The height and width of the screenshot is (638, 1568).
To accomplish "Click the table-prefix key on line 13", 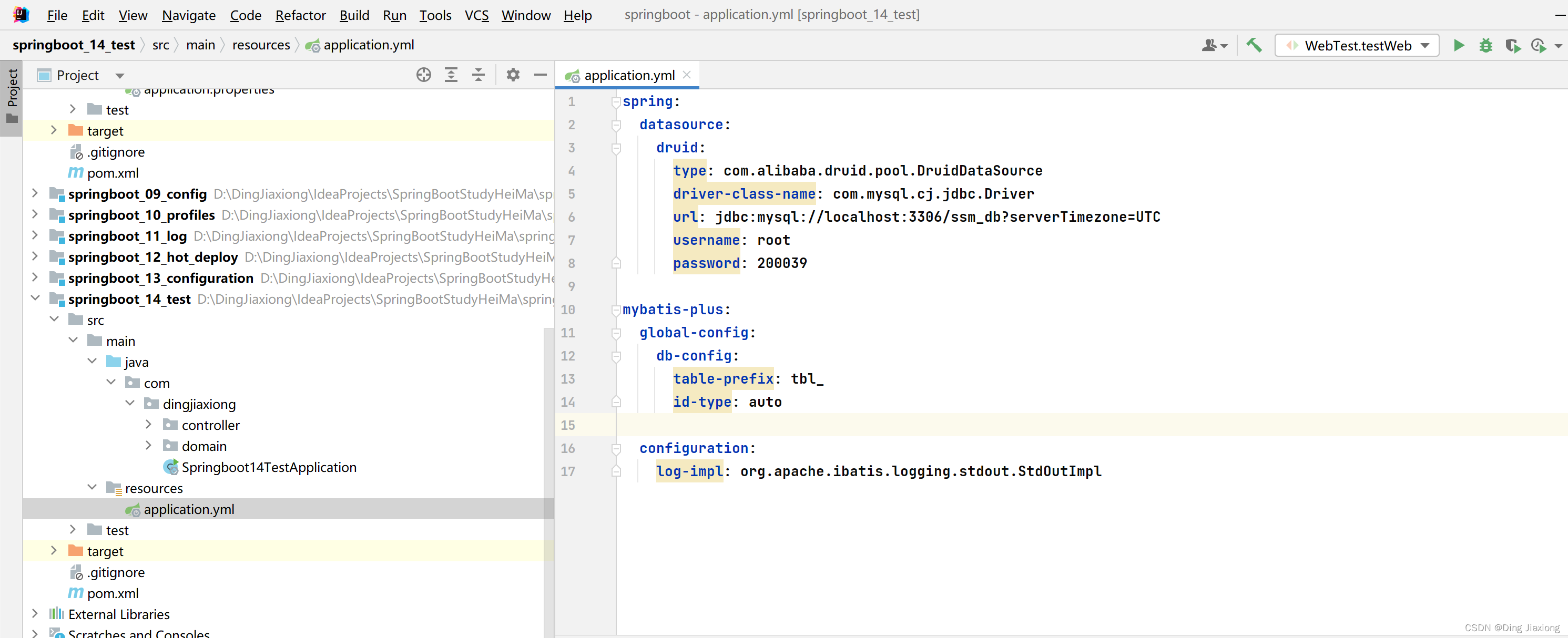I will (x=723, y=379).
